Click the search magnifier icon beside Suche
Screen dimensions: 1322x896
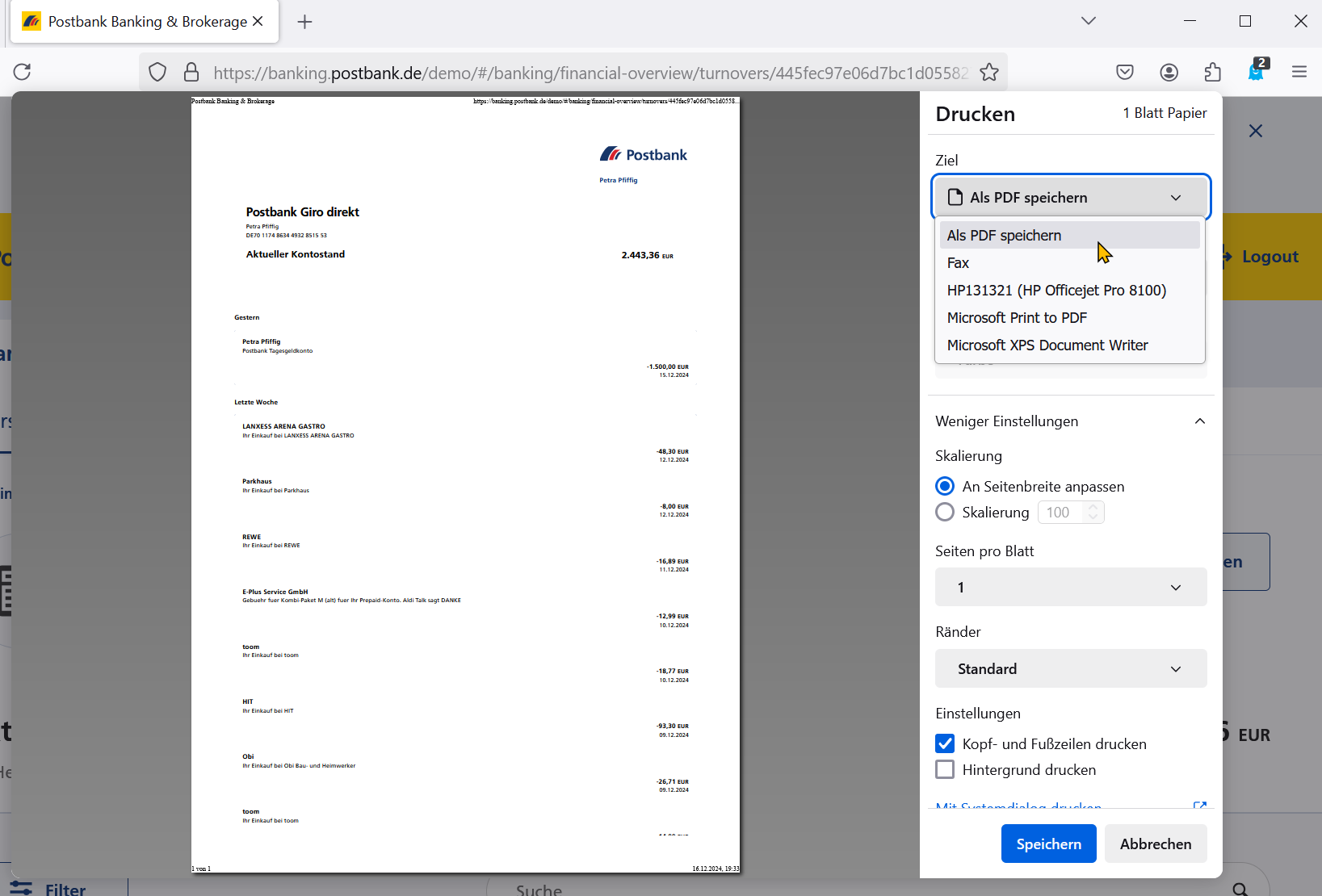1240,889
